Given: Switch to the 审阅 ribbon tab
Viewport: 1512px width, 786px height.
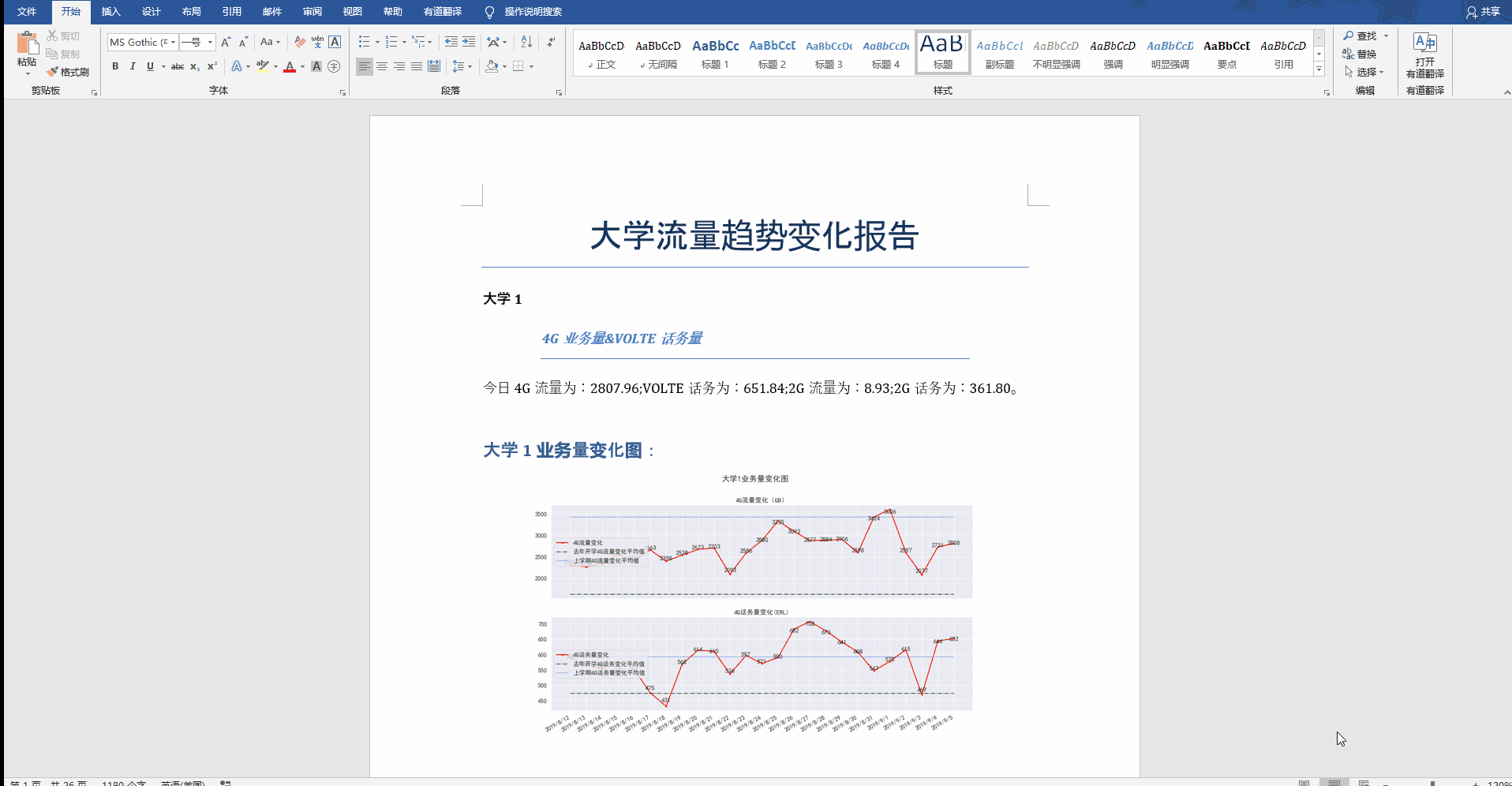Looking at the screenshot, I should tap(312, 12).
